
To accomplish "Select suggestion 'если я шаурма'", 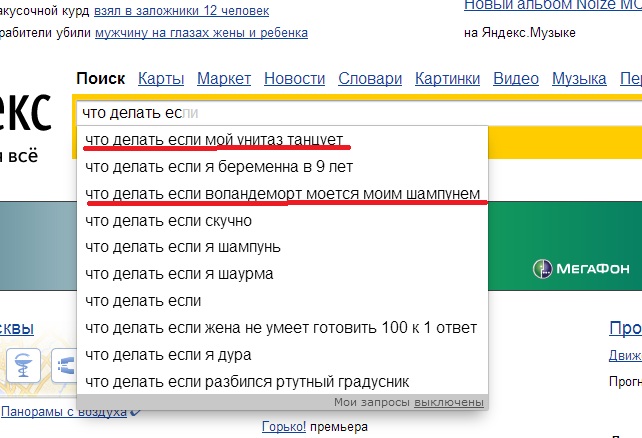I will pyautogui.click(x=283, y=273).
